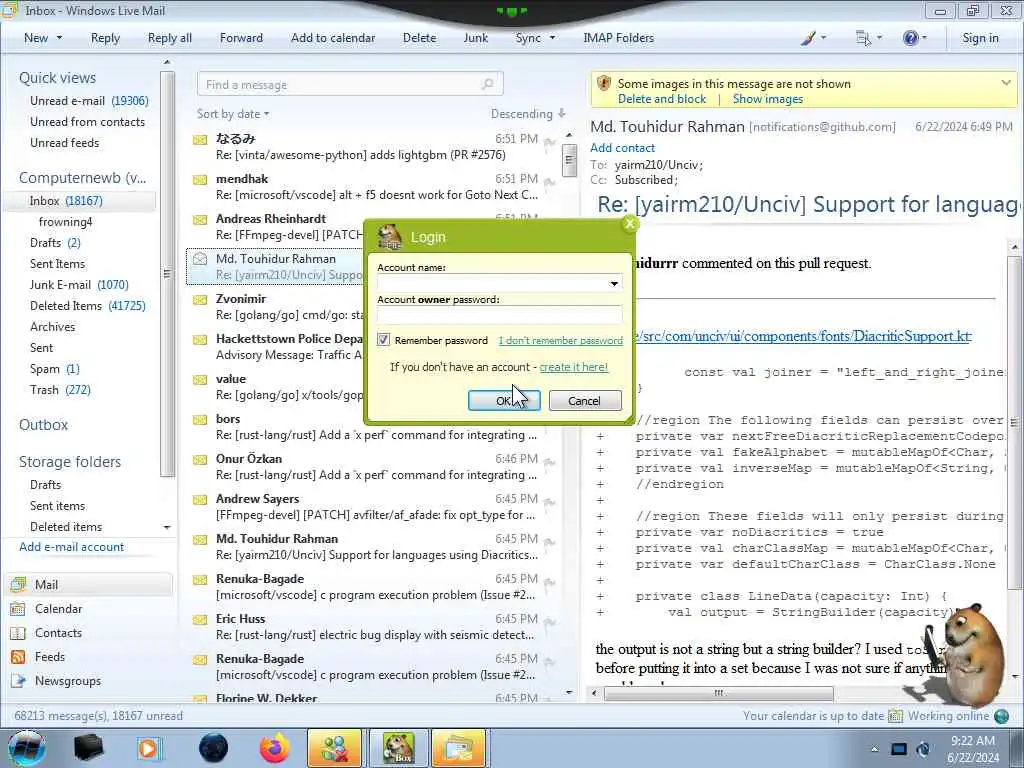Click the flag icon on Onur Özkan message
This screenshot has width=1024, height=768.
pos(549,463)
